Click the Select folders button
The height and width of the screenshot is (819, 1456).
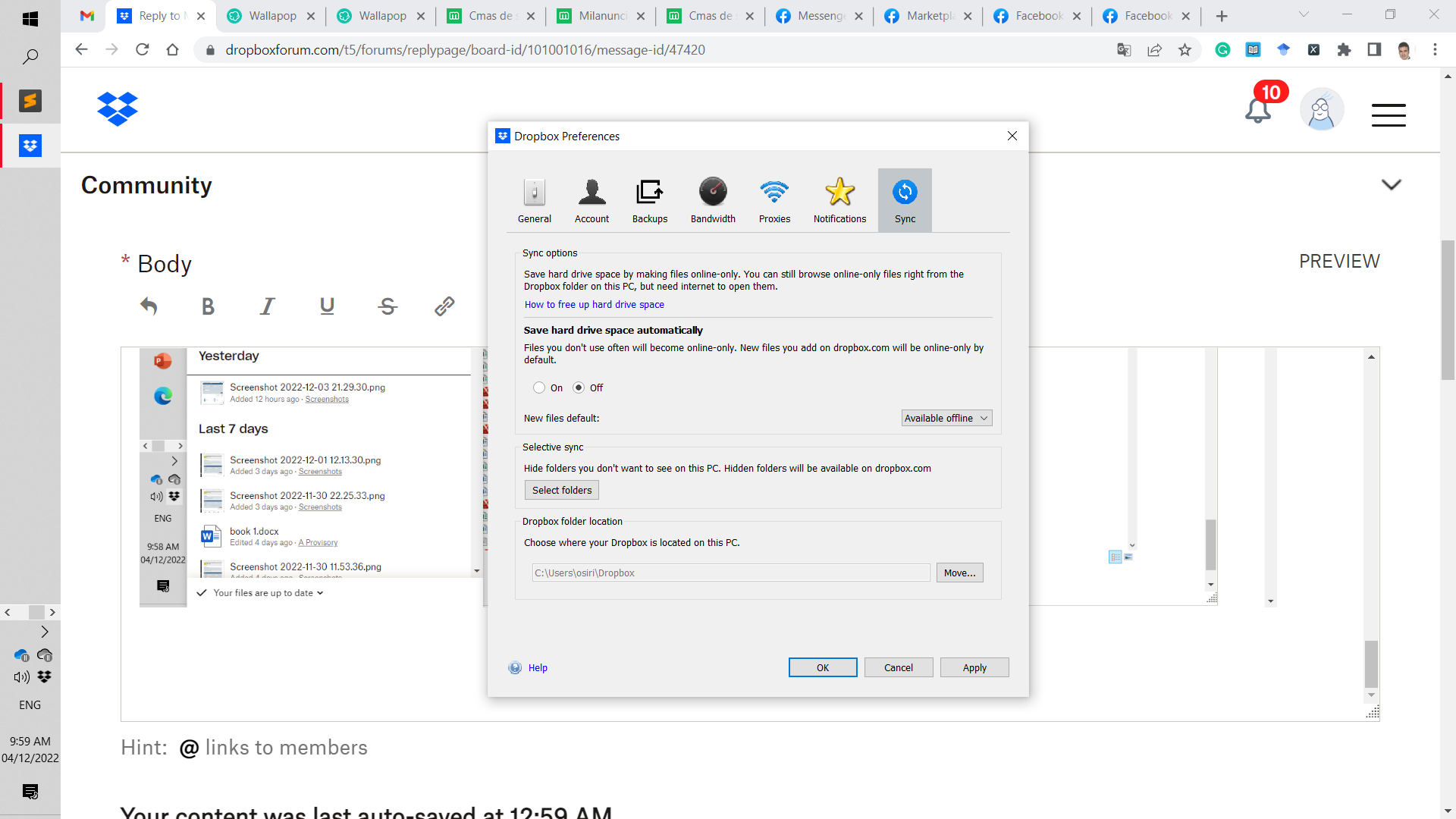(x=561, y=490)
